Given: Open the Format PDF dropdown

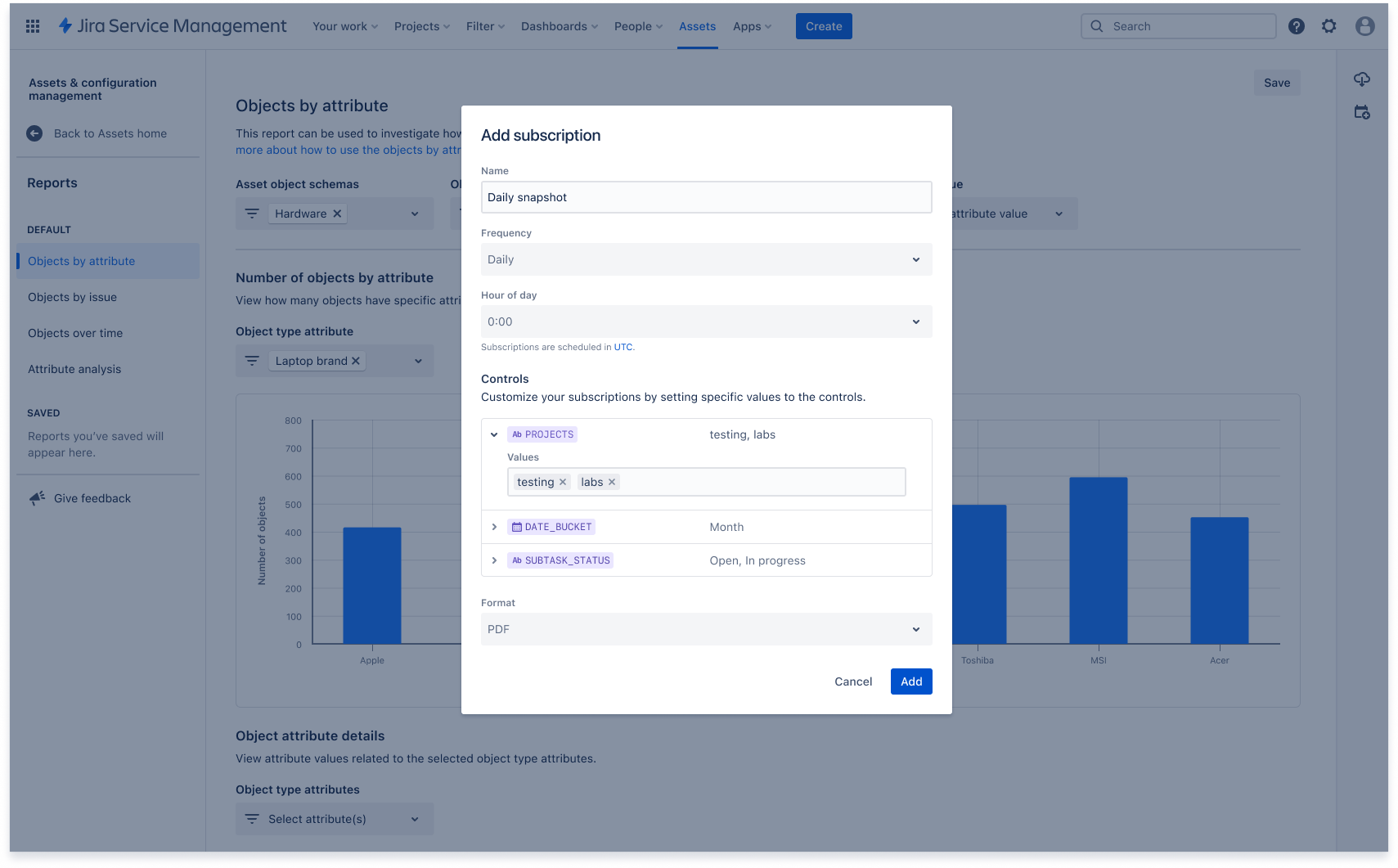Looking at the screenshot, I should coord(707,629).
